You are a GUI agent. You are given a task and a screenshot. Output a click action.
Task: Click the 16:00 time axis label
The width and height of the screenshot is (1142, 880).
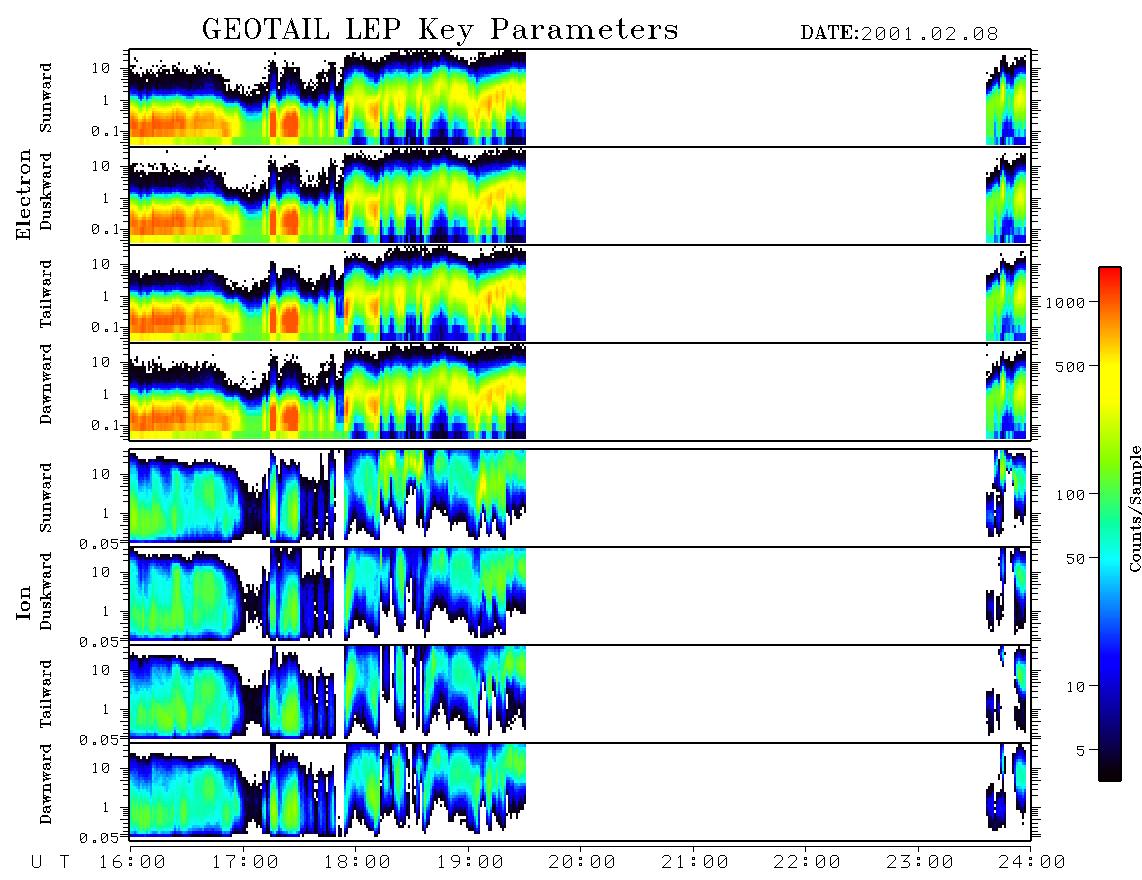tap(132, 862)
